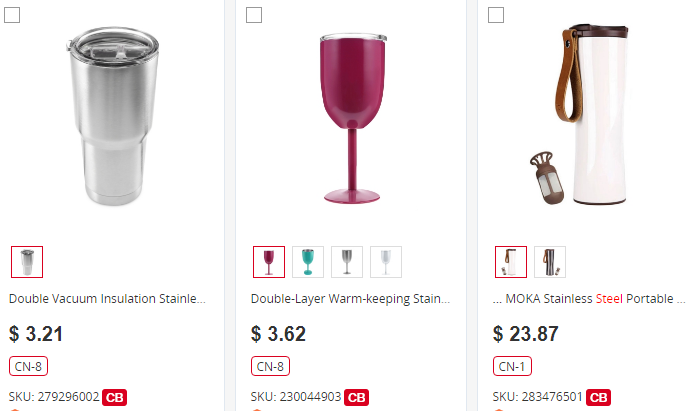
Task: Choose the white MOKA bottle variant thumbnail
Action: tap(511, 262)
